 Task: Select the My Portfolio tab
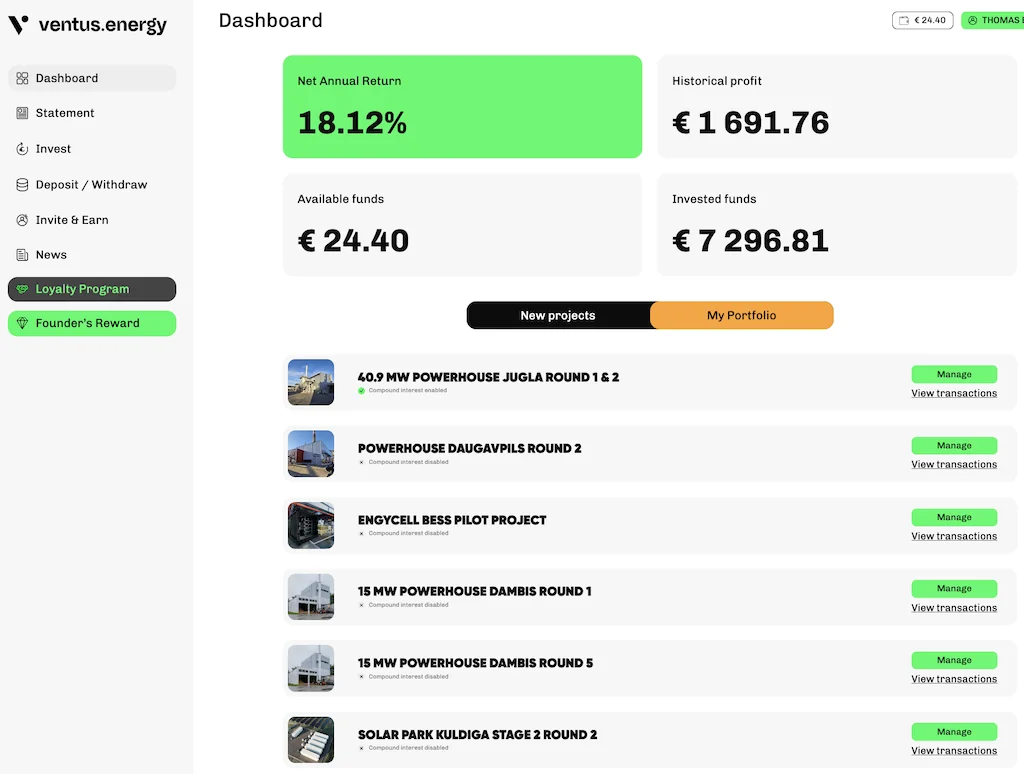741,315
